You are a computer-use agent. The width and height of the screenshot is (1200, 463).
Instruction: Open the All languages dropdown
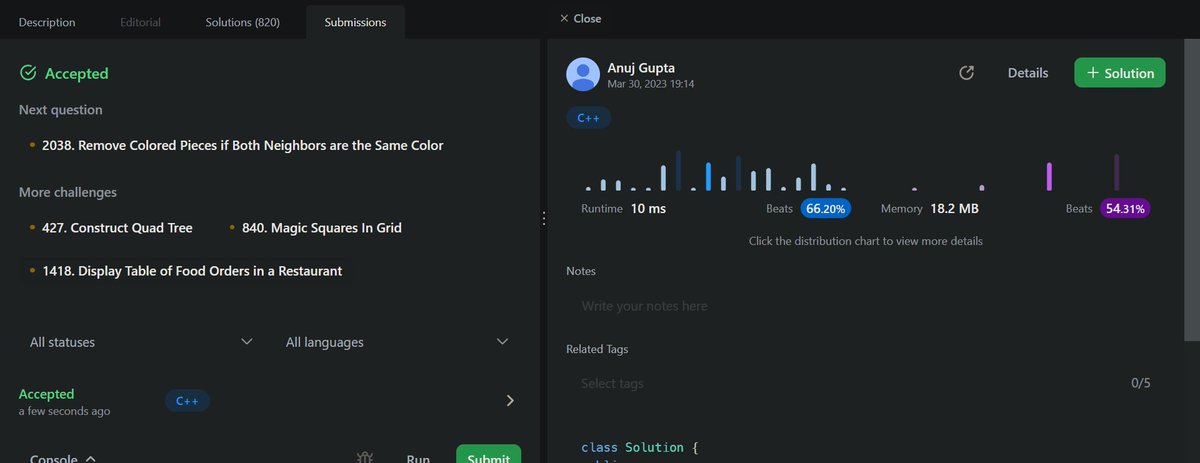point(398,342)
